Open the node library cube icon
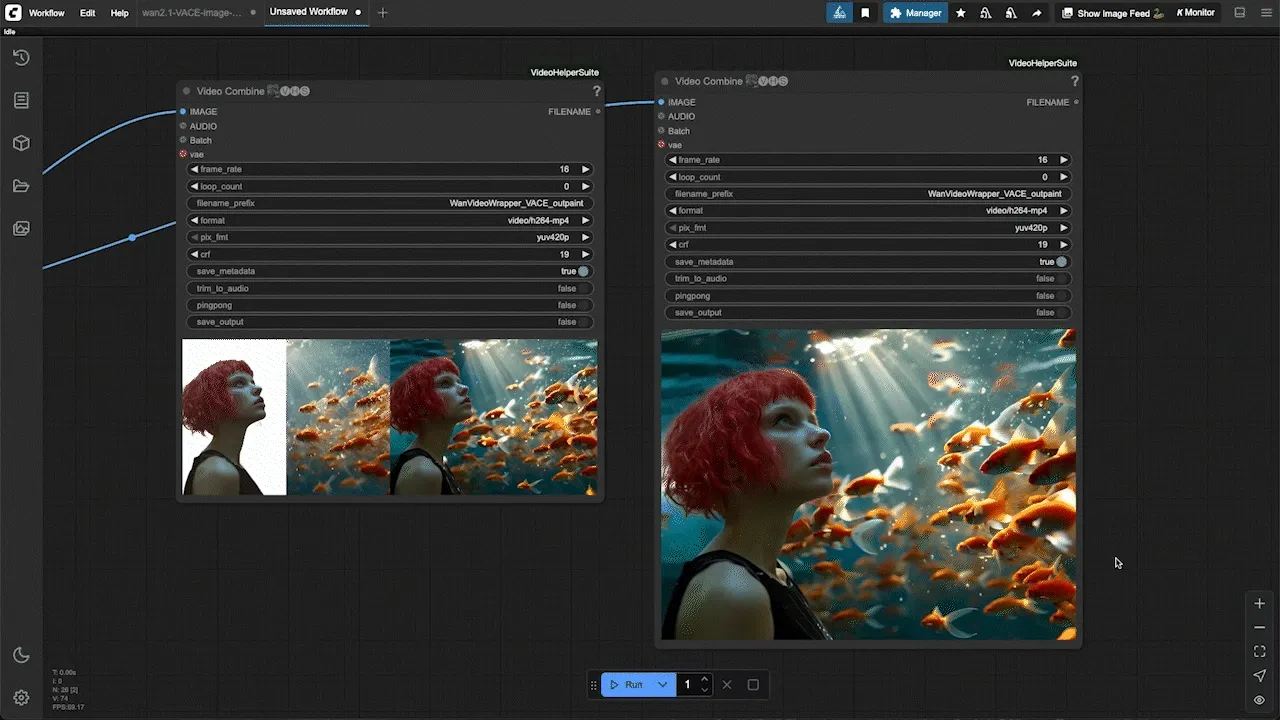 21,143
